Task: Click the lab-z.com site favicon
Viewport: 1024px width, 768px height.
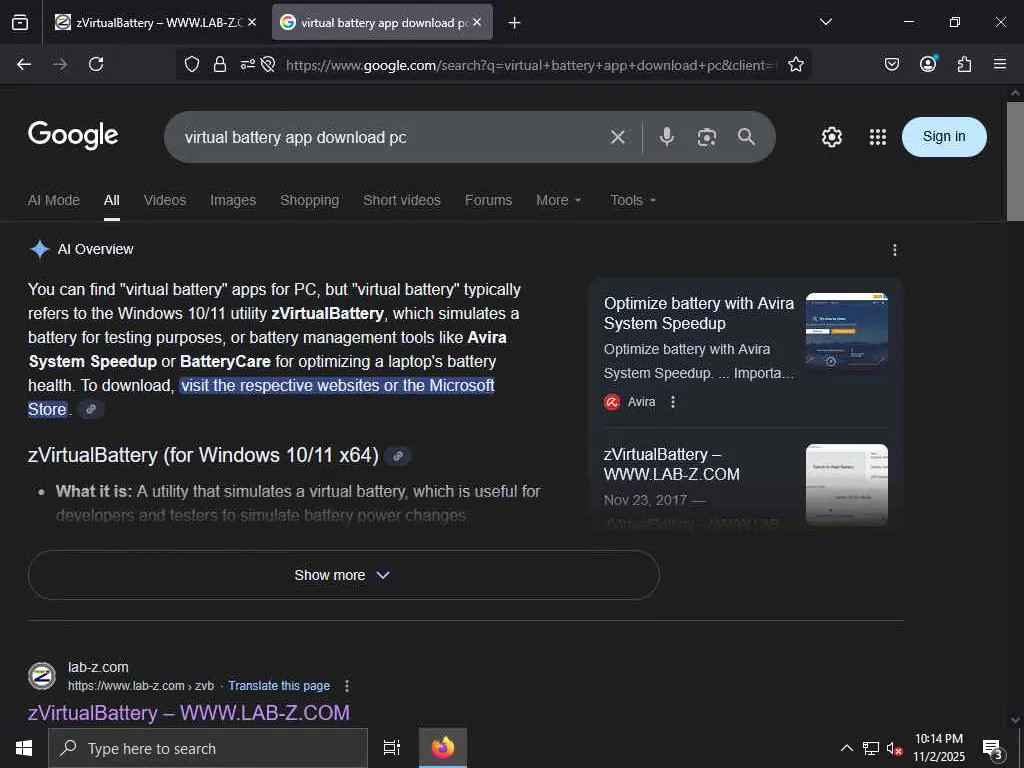Action: 42,676
